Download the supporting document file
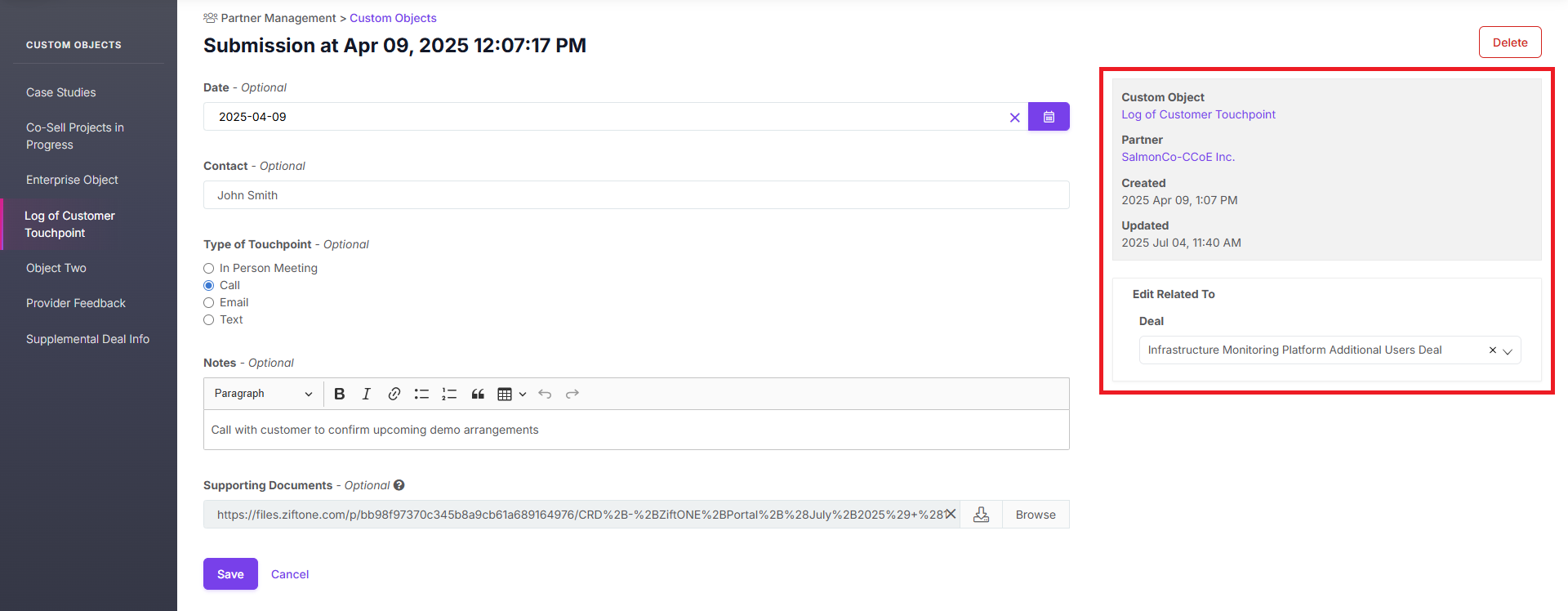Screen dimensions: 1568x611 coord(982,515)
